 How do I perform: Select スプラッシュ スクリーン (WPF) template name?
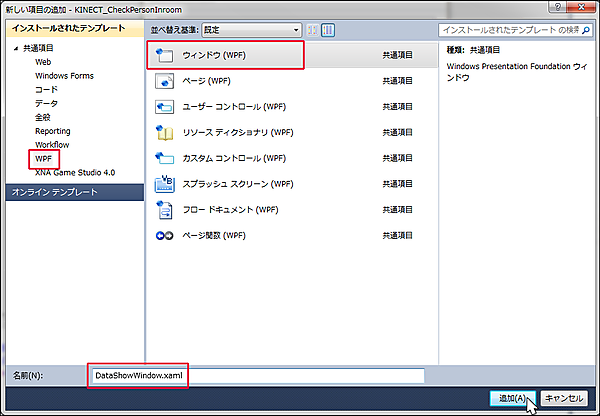[x=238, y=184]
